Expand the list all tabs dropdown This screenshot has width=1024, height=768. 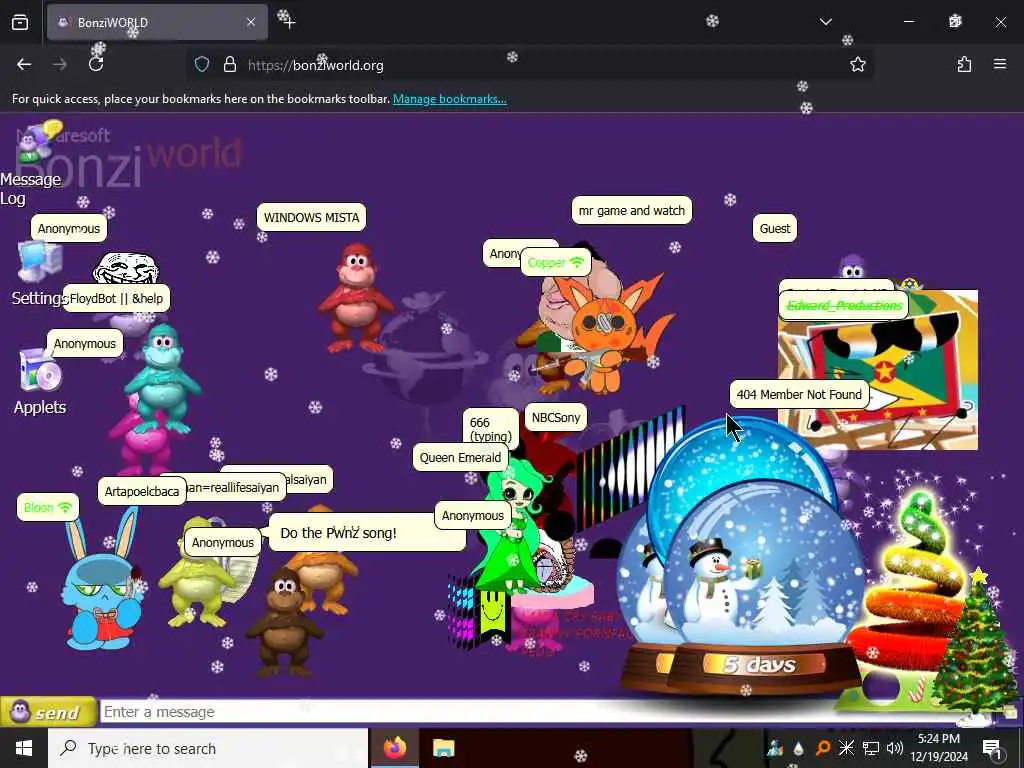coord(825,22)
